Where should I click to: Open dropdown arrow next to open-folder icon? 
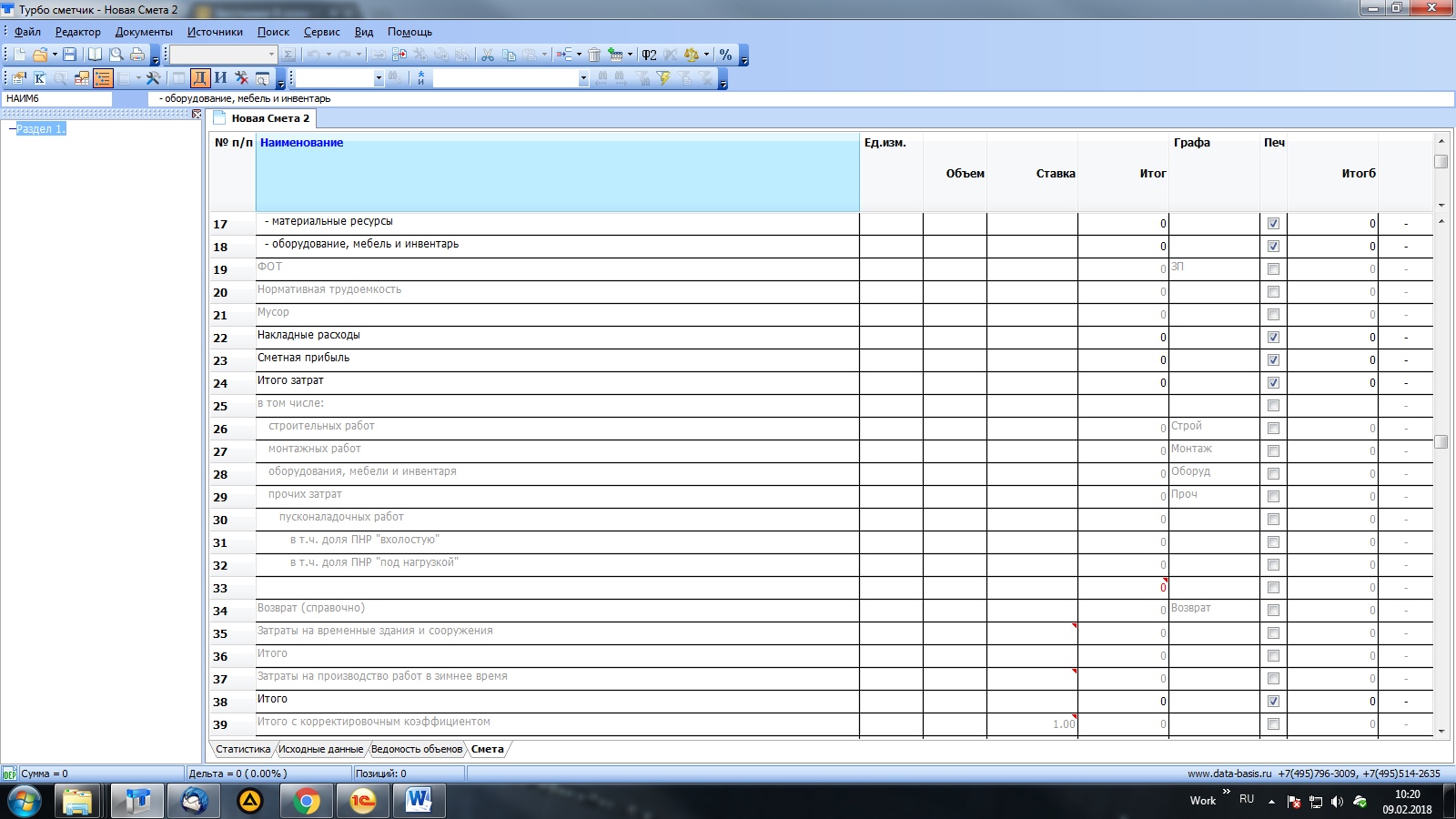pos(55,55)
